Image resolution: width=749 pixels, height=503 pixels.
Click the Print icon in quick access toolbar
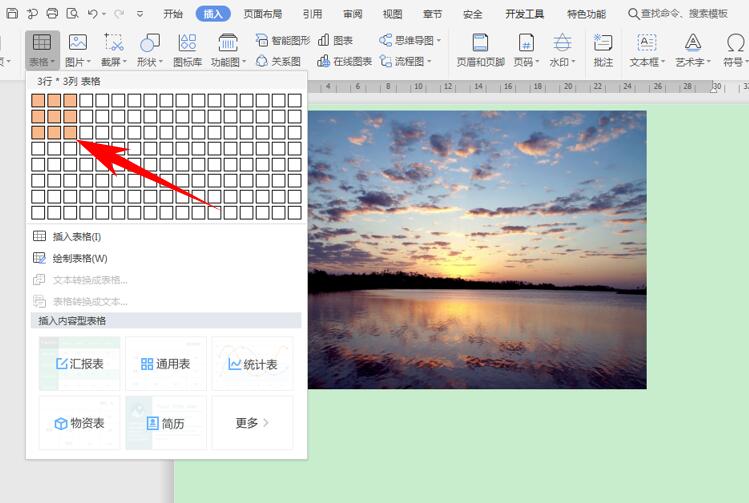click(52, 13)
